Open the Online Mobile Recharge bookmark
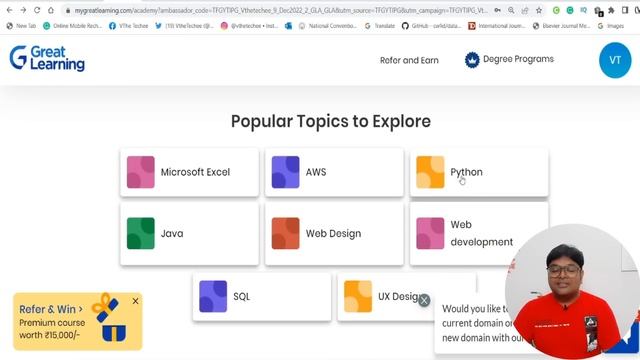 (x=73, y=26)
